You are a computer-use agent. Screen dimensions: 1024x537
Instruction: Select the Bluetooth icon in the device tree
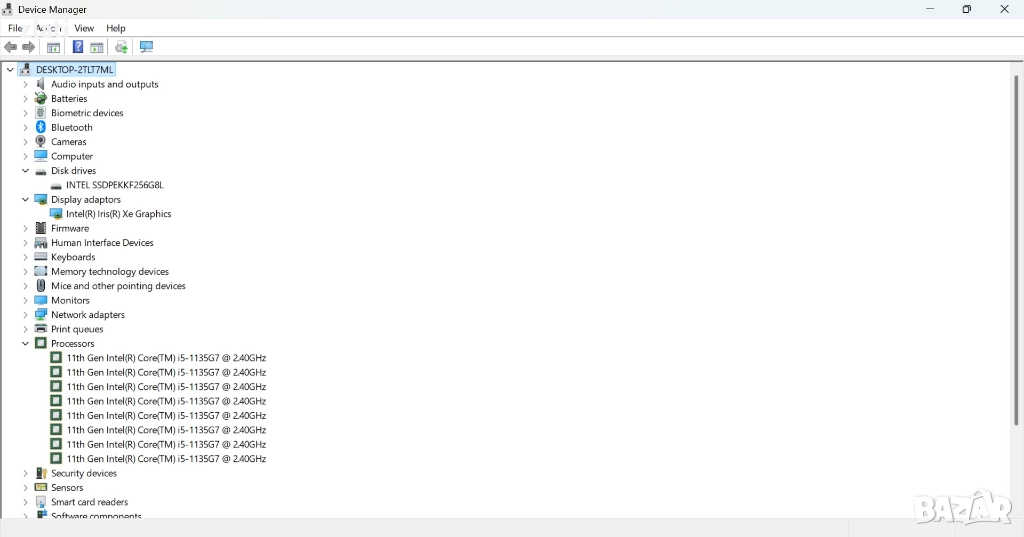[x=41, y=127]
